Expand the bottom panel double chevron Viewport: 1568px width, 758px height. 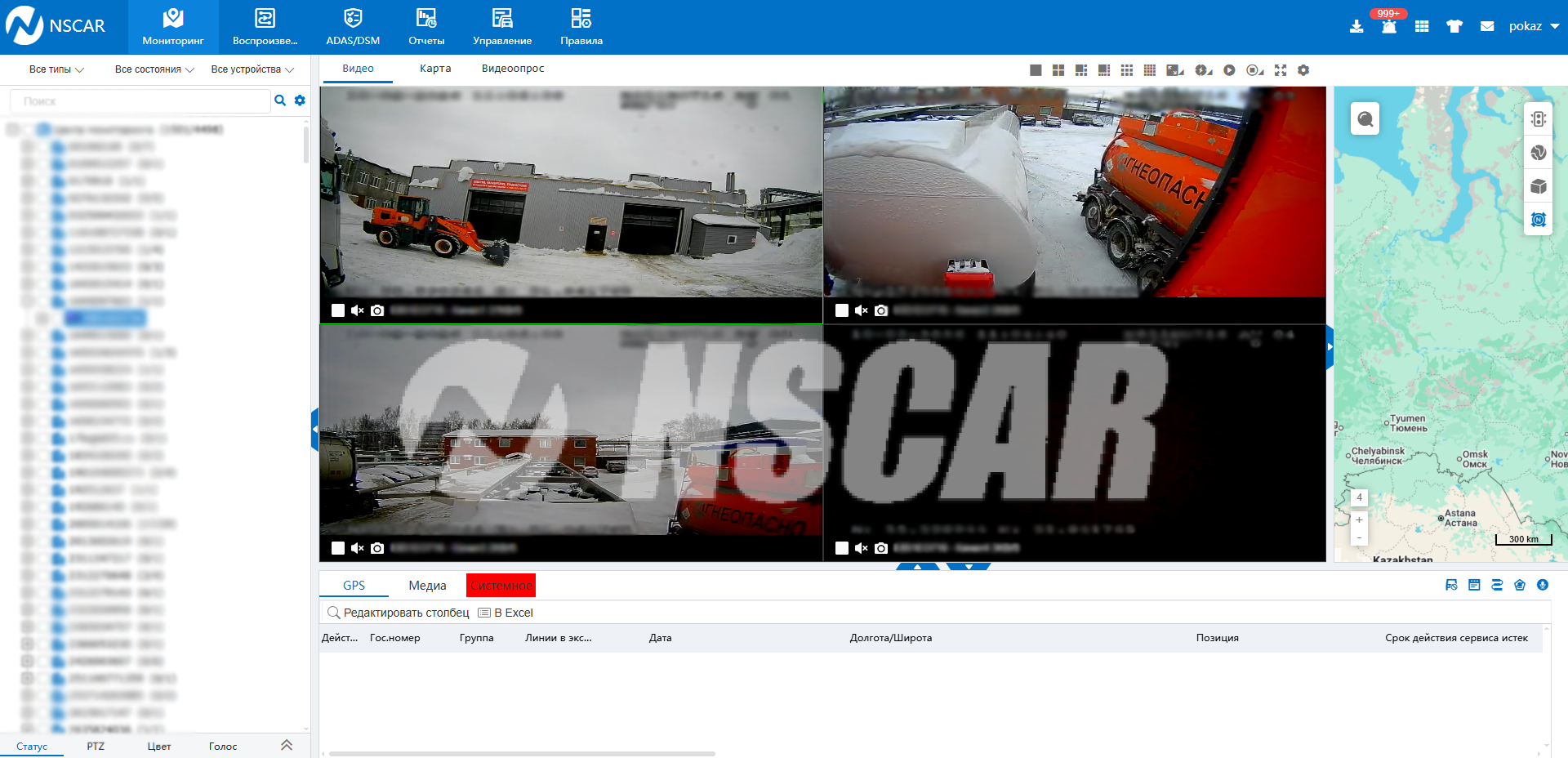pos(287,745)
